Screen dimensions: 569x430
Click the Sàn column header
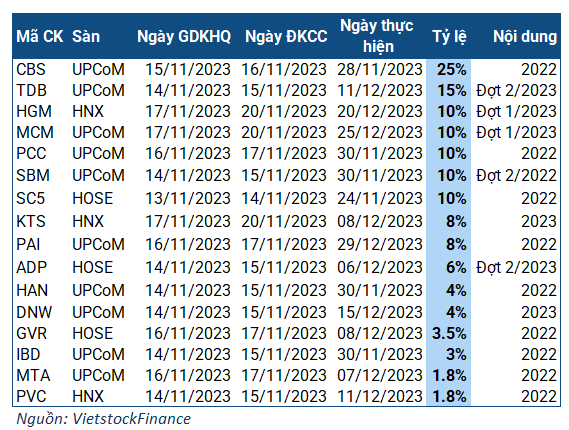[x=86, y=37]
